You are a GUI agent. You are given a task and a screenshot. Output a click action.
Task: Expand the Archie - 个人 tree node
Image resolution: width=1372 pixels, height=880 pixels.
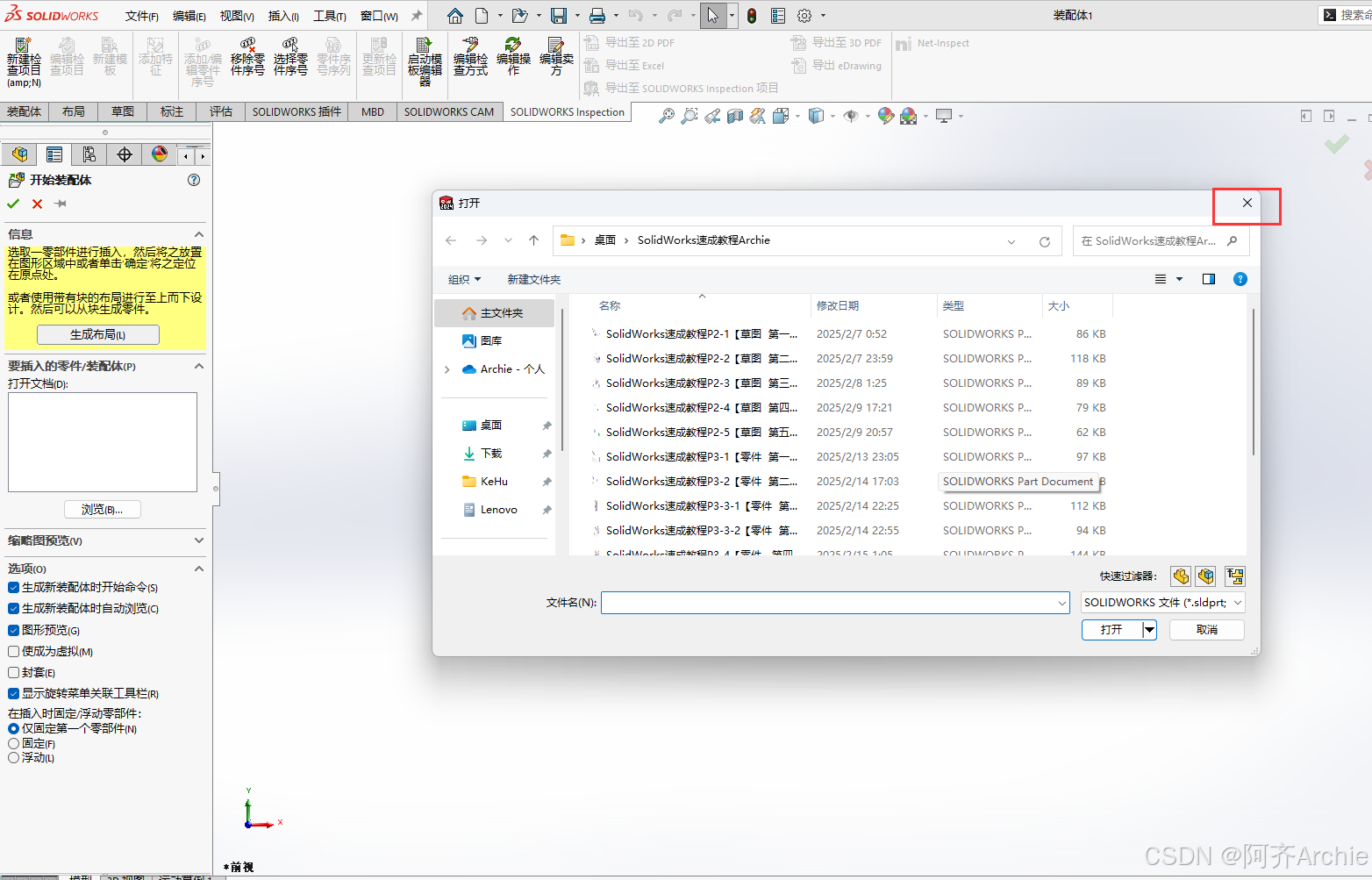pyautogui.click(x=447, y=369)
